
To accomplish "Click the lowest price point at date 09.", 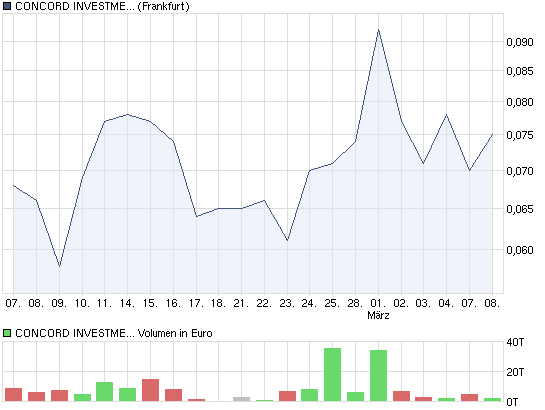I will [59, 266].
